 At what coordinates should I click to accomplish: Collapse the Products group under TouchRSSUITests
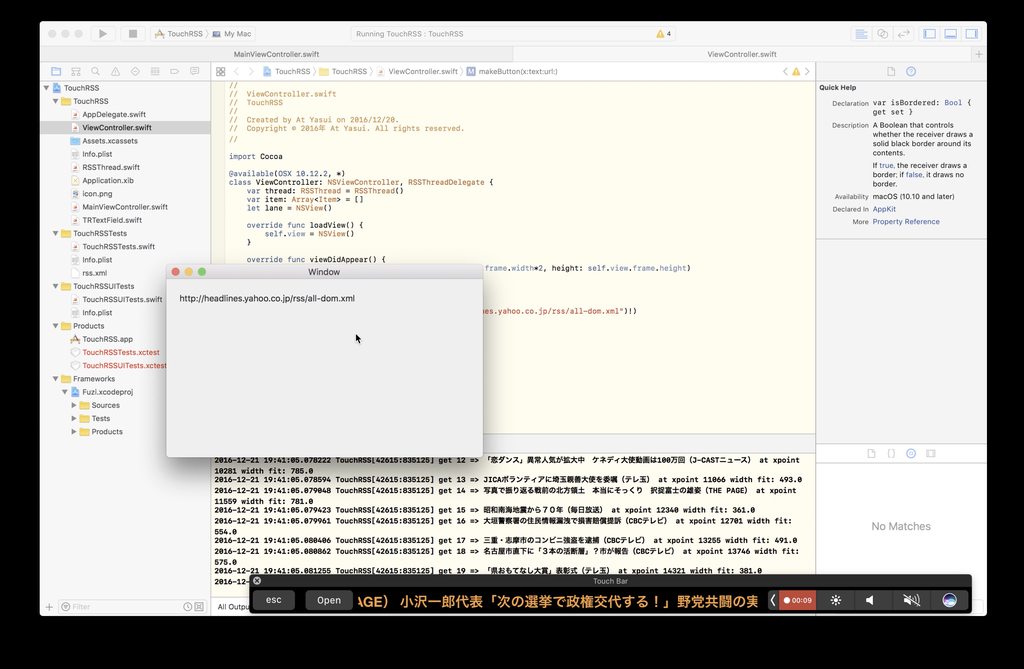[56, 326]
